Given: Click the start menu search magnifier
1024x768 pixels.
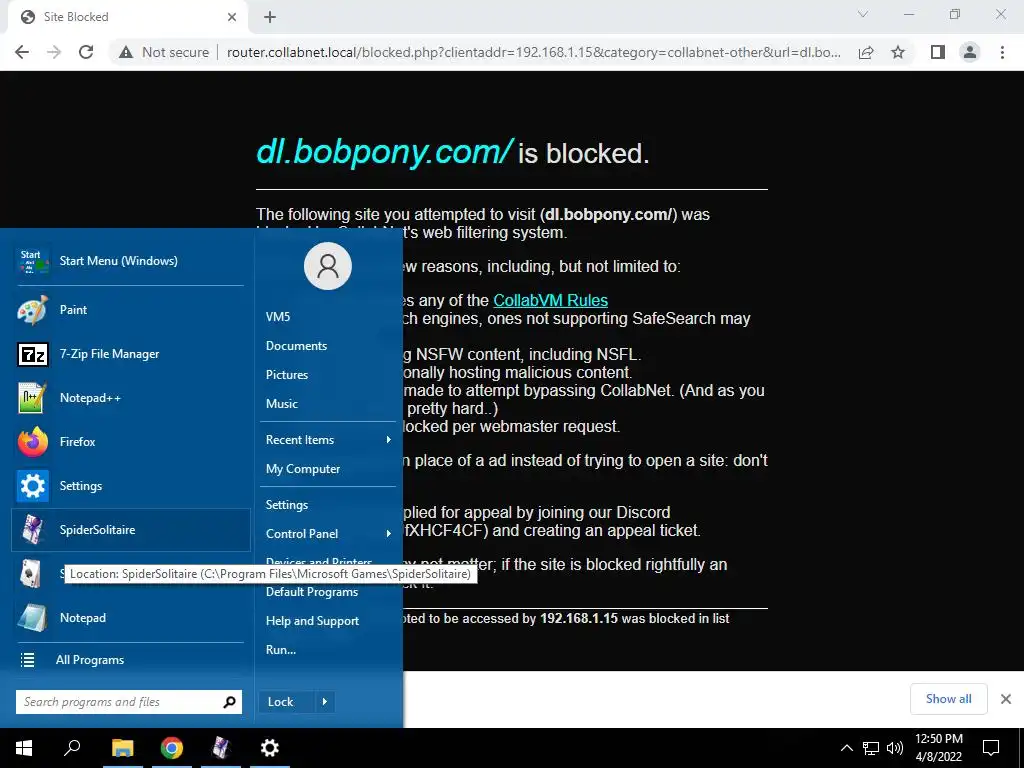Looking at the screenshot, I should [229, 702].
